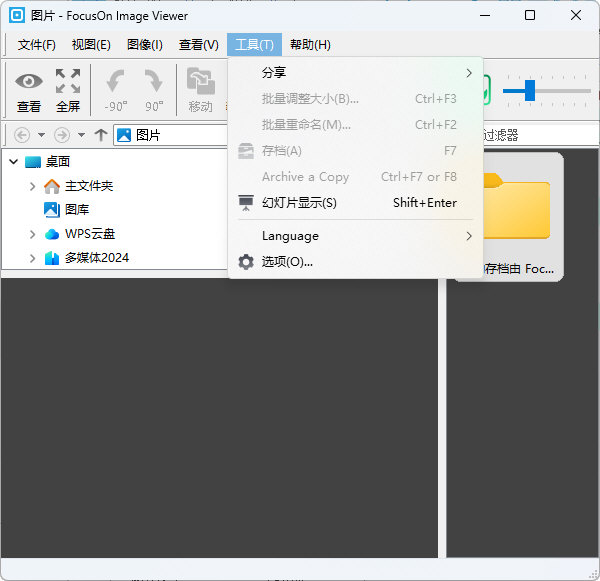Click the slideshow projector icon

(x=246, y=203)
